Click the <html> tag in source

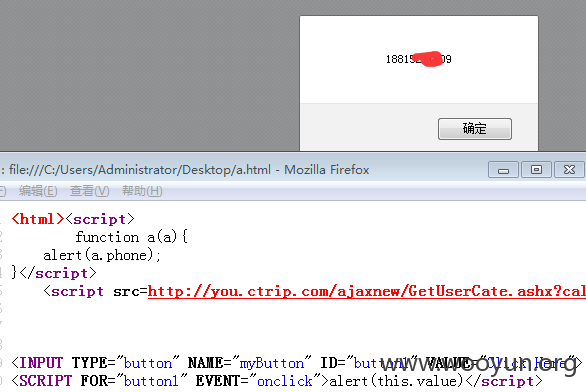pos(38,219)
